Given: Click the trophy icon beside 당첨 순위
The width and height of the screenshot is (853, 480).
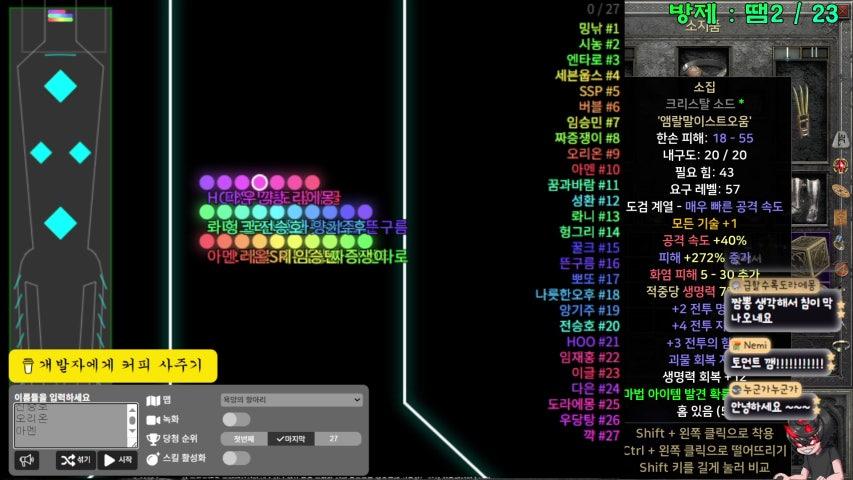Looking at the screenshot, I should tap(153, 439).
